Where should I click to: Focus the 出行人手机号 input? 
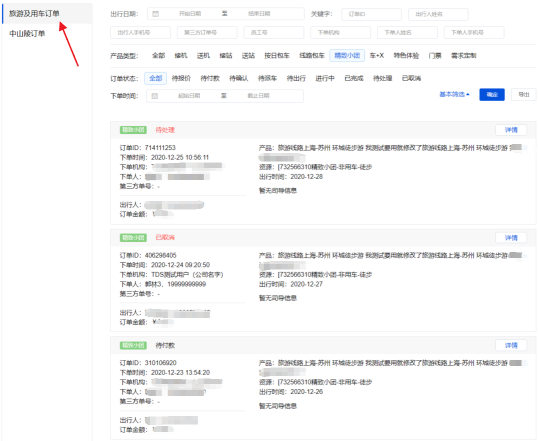(x=140, y=33)
